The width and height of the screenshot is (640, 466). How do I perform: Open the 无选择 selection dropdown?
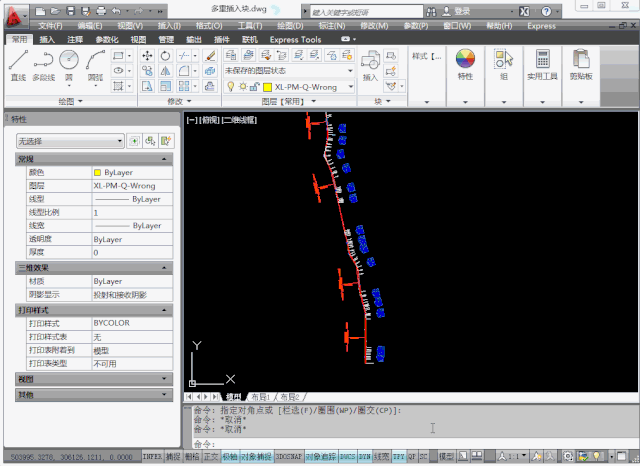[70, 141]
